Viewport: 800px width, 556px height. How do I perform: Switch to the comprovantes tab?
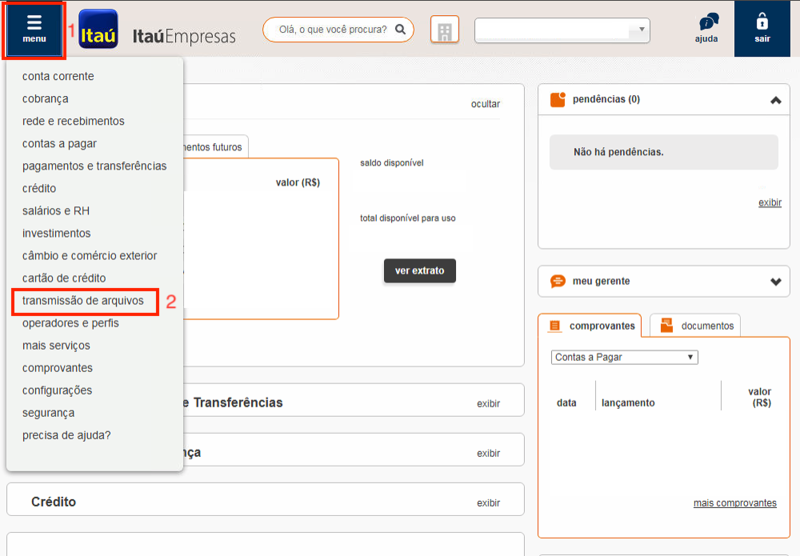(x=590, y=325)
